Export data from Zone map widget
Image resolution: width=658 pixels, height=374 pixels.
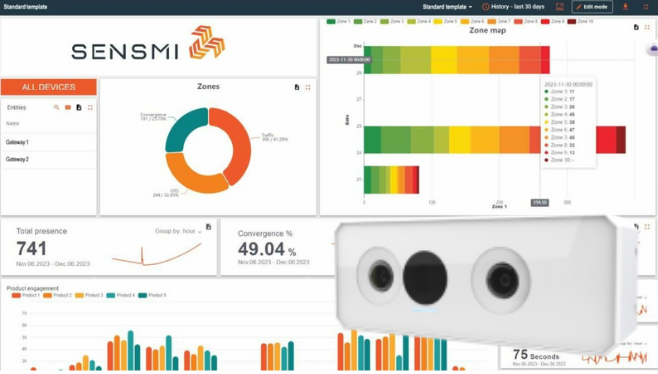pyautogui.click(x=636, y=27)
